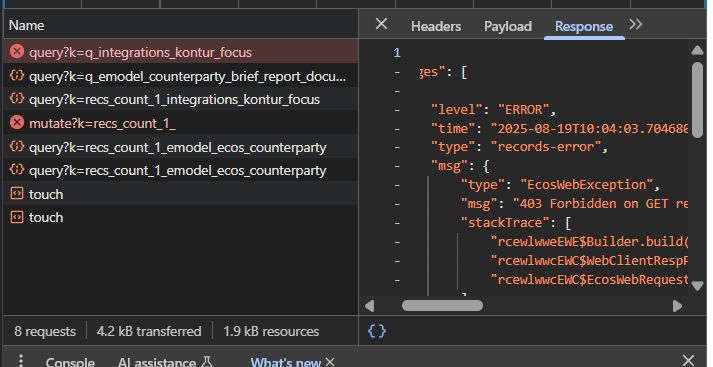Click the horizontal scroll left arrow
The width and height of the screenshot is (713, 367).
pyautogui.click(x=370, y=306)
